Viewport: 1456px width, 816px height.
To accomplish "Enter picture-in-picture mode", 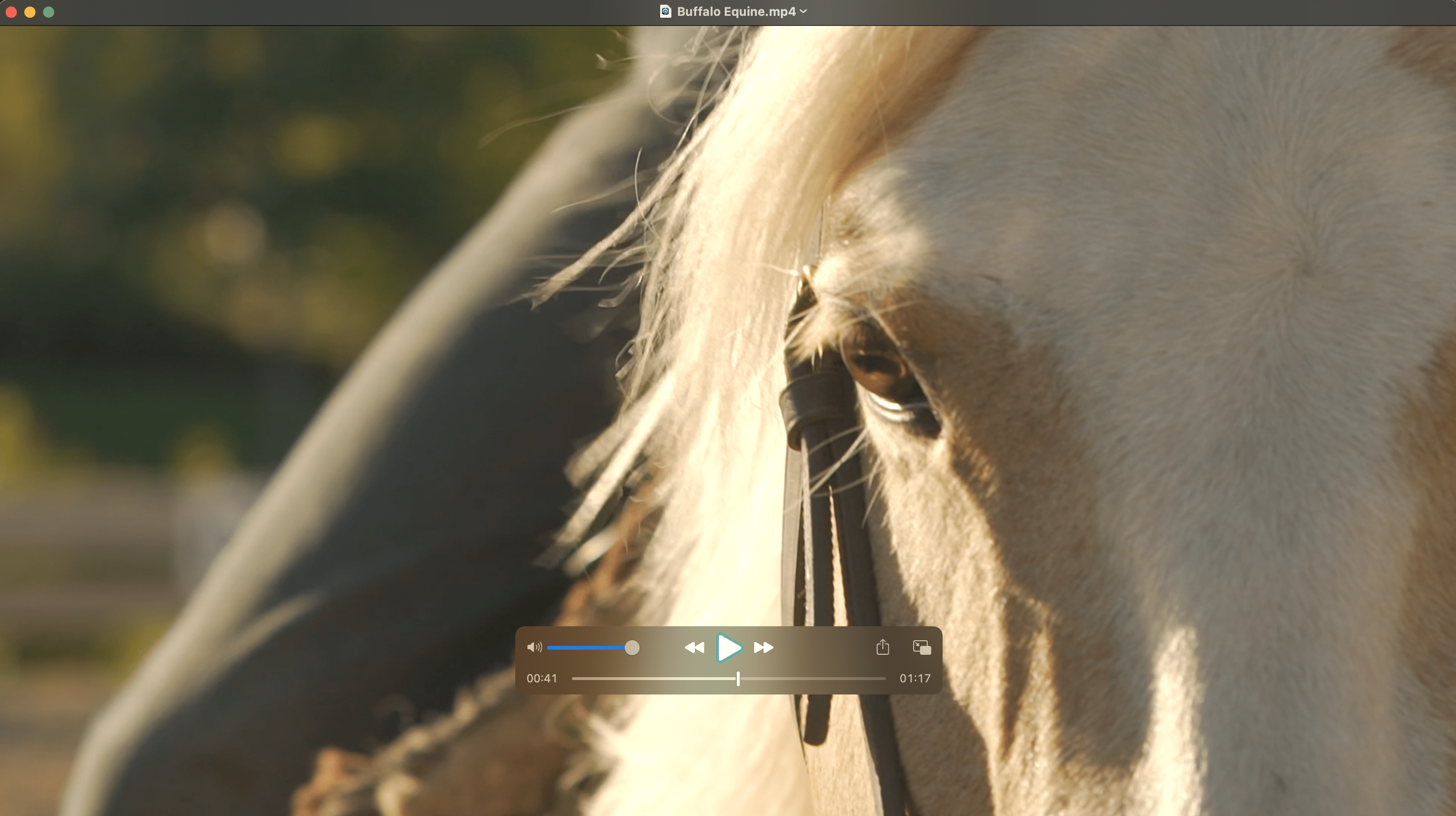I will (922, 647).
